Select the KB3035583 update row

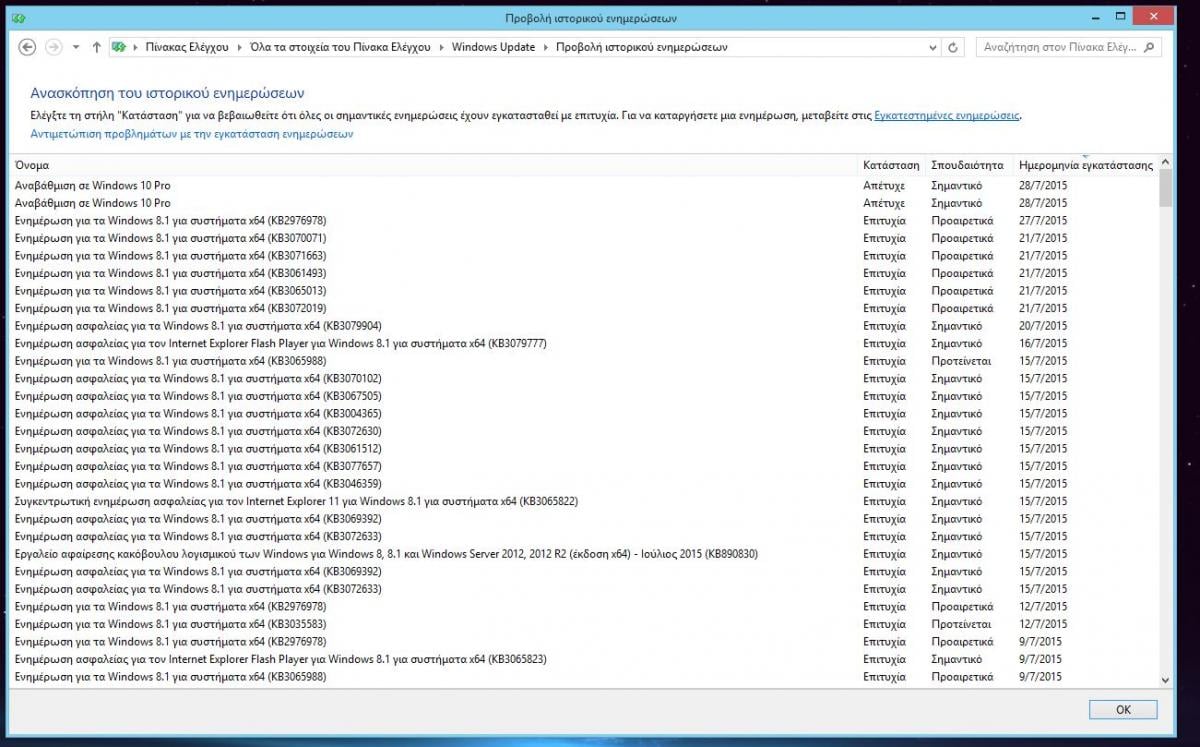tap(585, 624)
